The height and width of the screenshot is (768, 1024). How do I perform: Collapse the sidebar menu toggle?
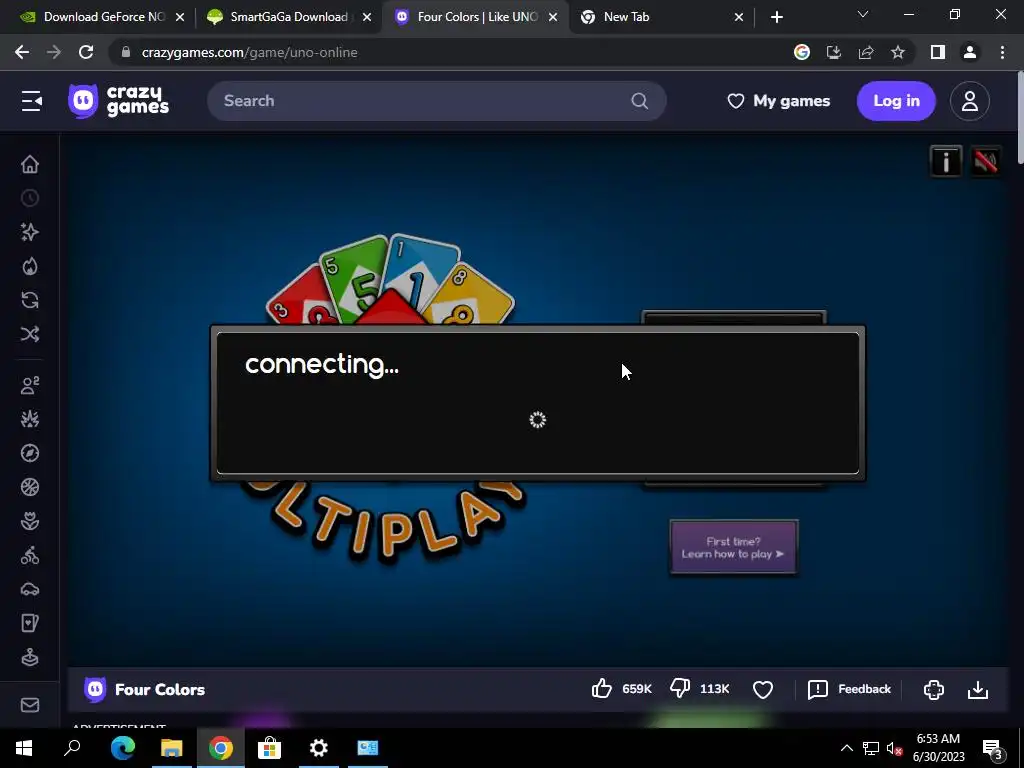tap(31, 101)
